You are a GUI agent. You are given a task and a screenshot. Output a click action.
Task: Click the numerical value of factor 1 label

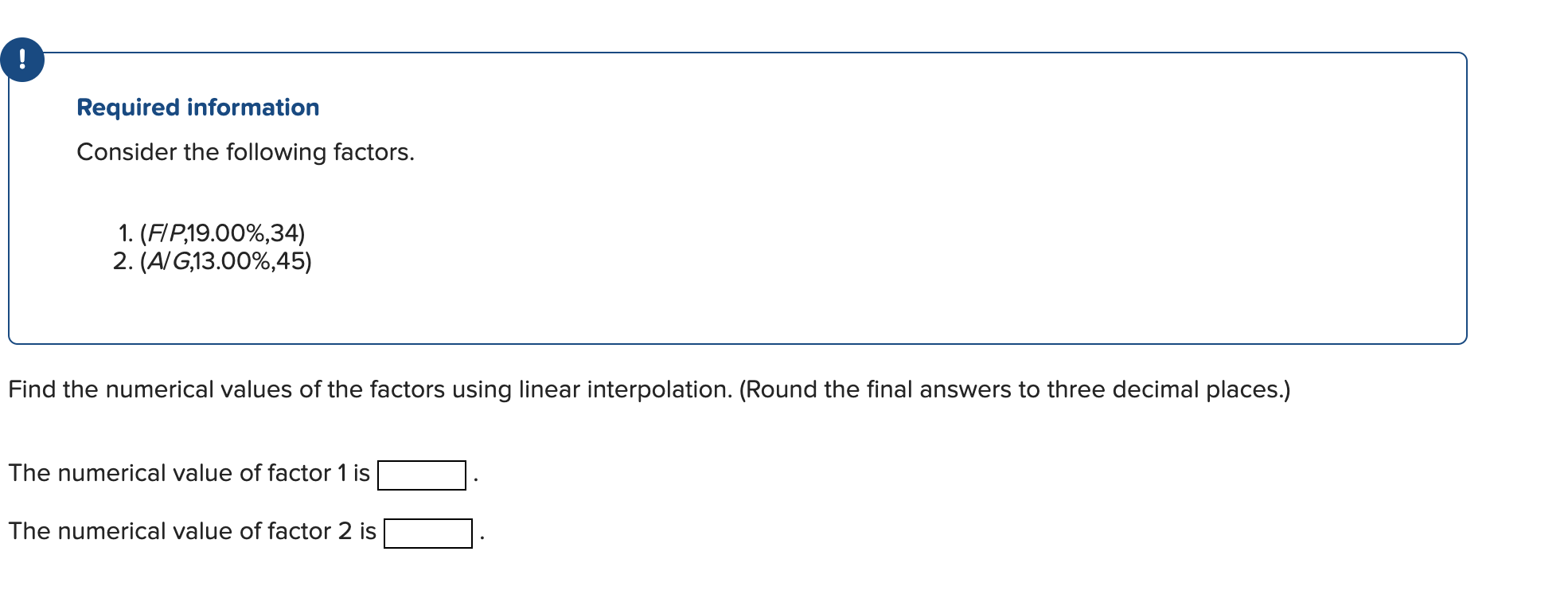pos(187,473)
